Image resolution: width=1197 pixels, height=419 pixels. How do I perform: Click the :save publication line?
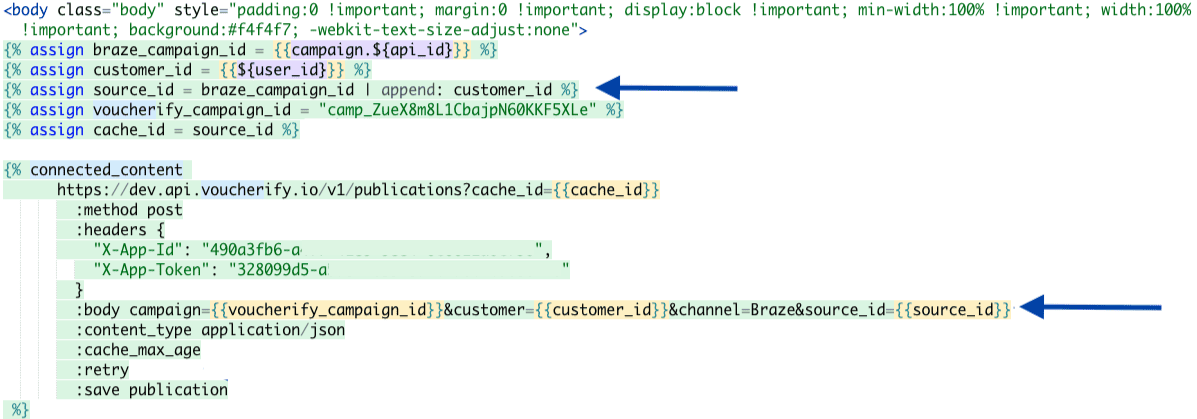tap(151, 389)
